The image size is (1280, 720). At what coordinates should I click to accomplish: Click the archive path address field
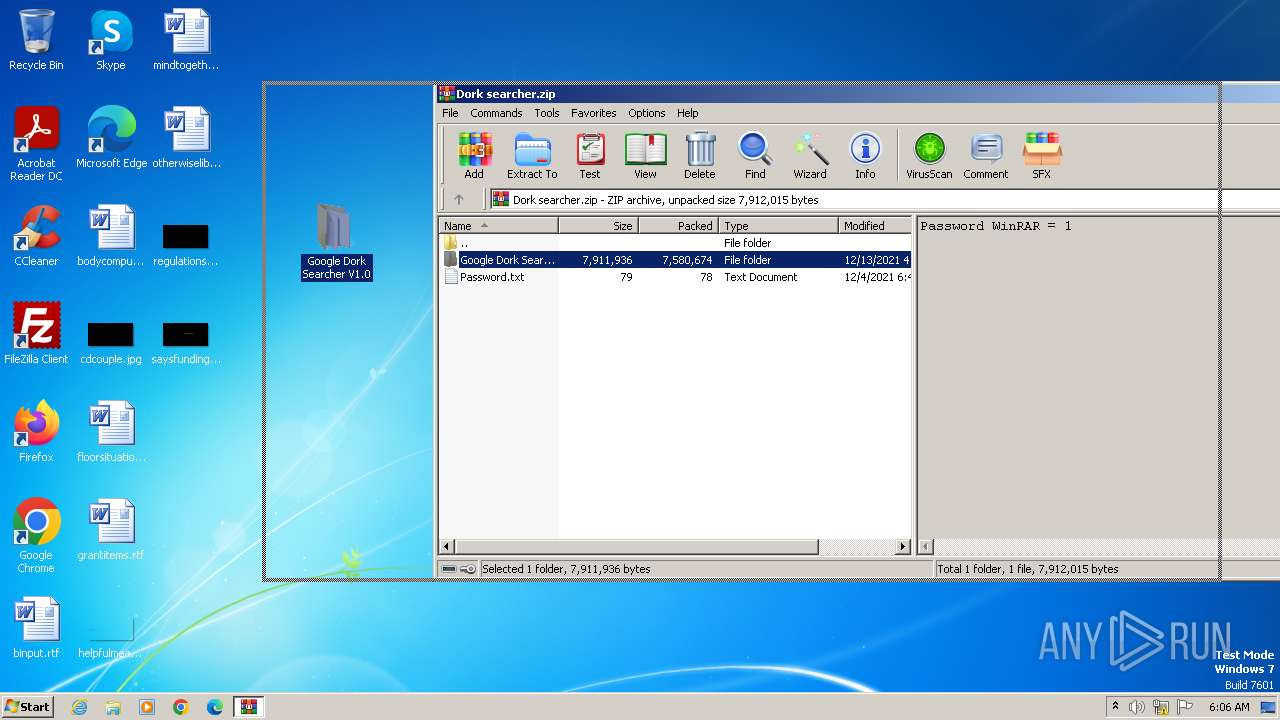[884, 200]
